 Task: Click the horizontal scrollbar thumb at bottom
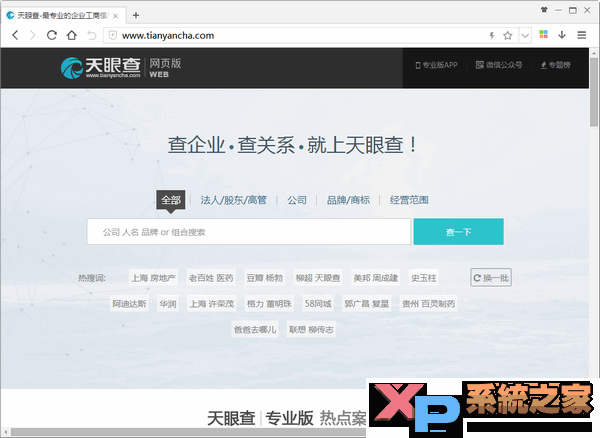tap(188, 432)
